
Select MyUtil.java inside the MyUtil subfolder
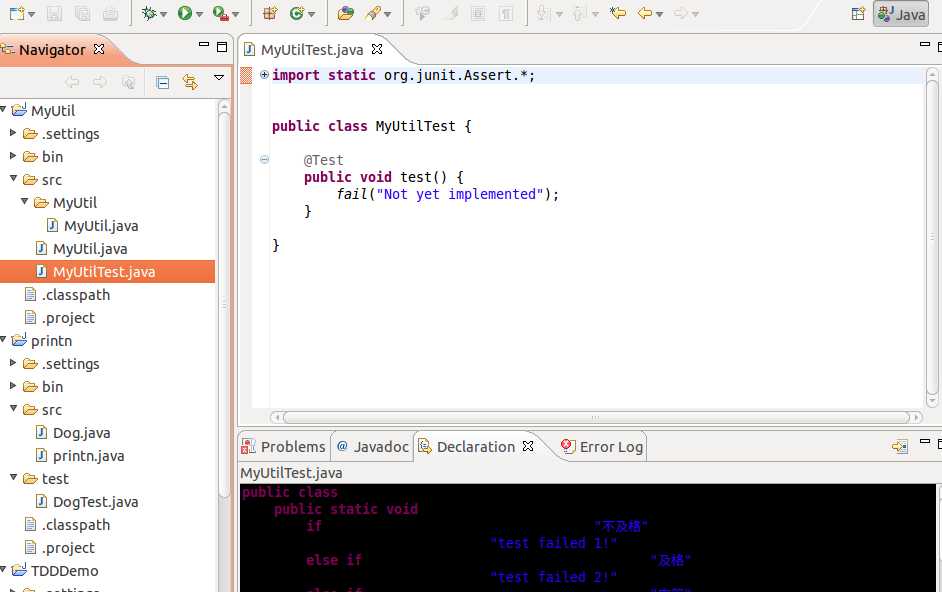tap(101, 226)
